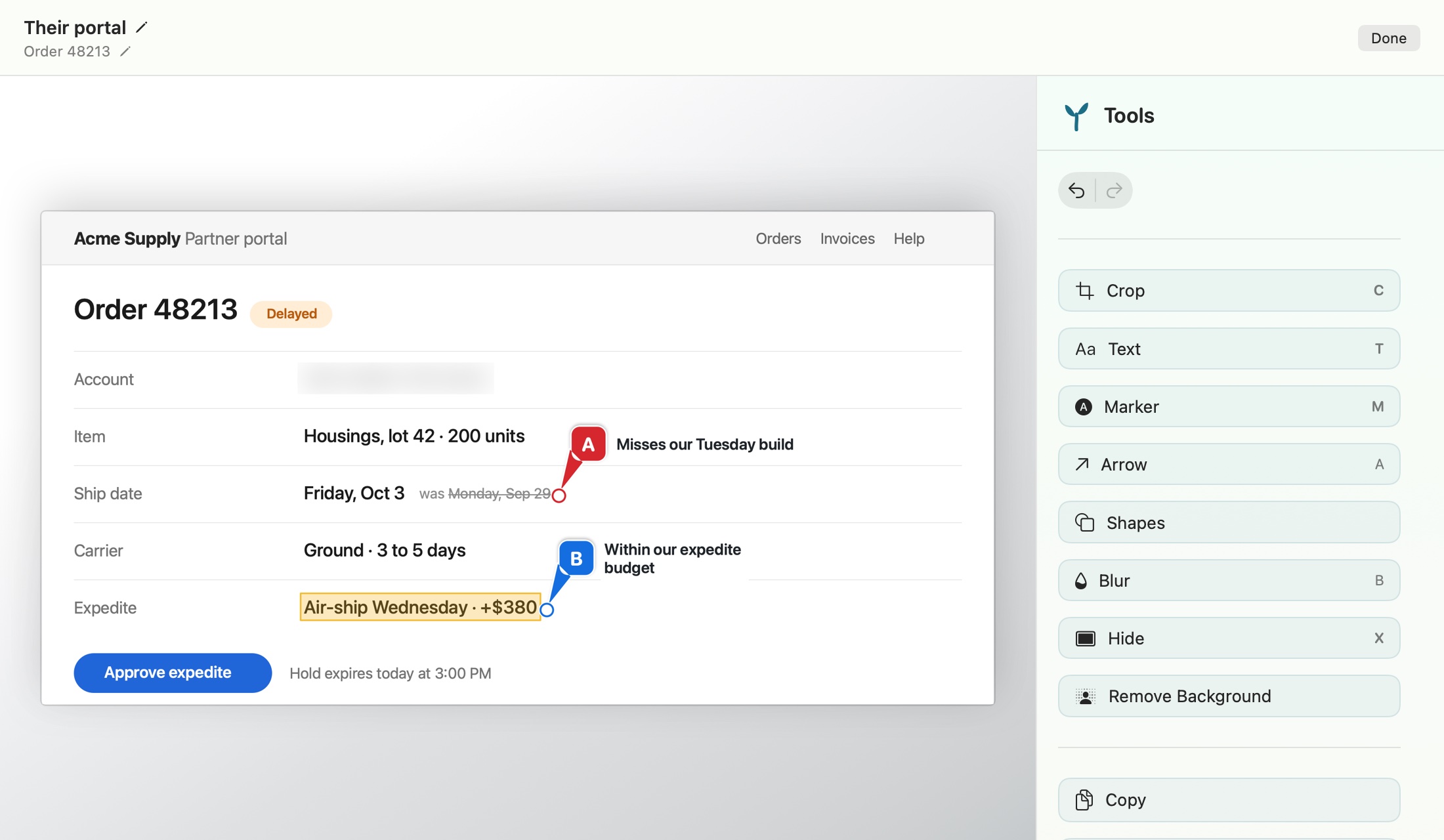The height and width of the screenshot is (840, 1444).
Task: Click the blurred Account value
Action: coord(396,378)
